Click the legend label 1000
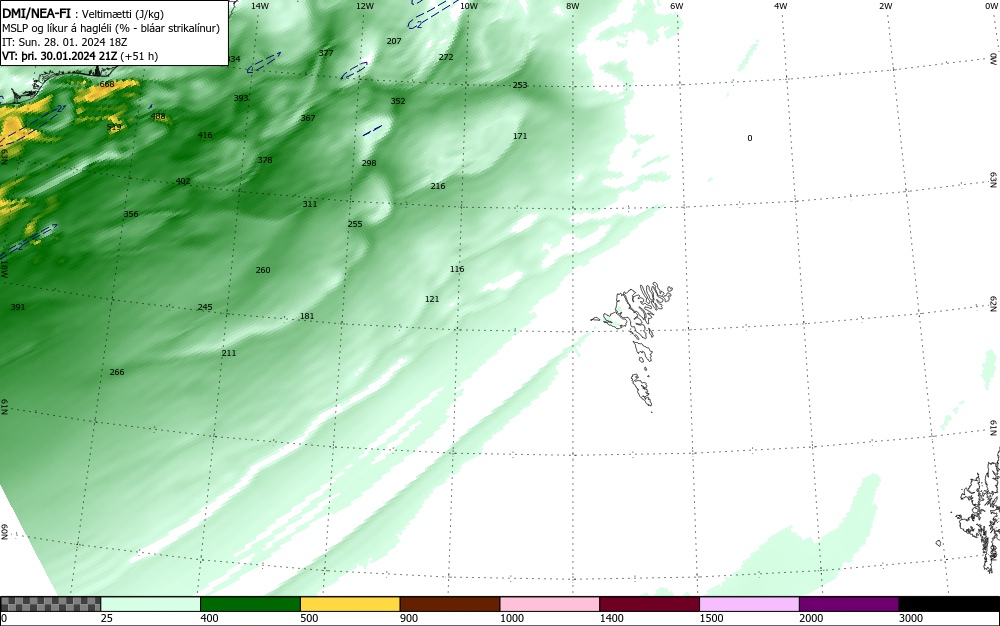Viewport: 1000px width, 626px height. click(511, 618)
